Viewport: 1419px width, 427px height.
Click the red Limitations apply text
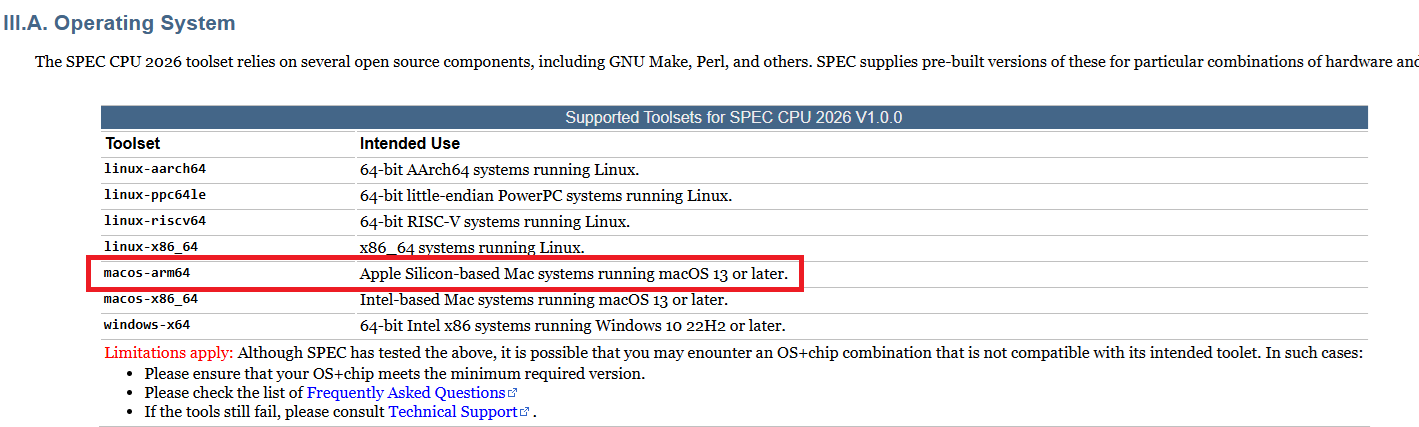[169, 352]
